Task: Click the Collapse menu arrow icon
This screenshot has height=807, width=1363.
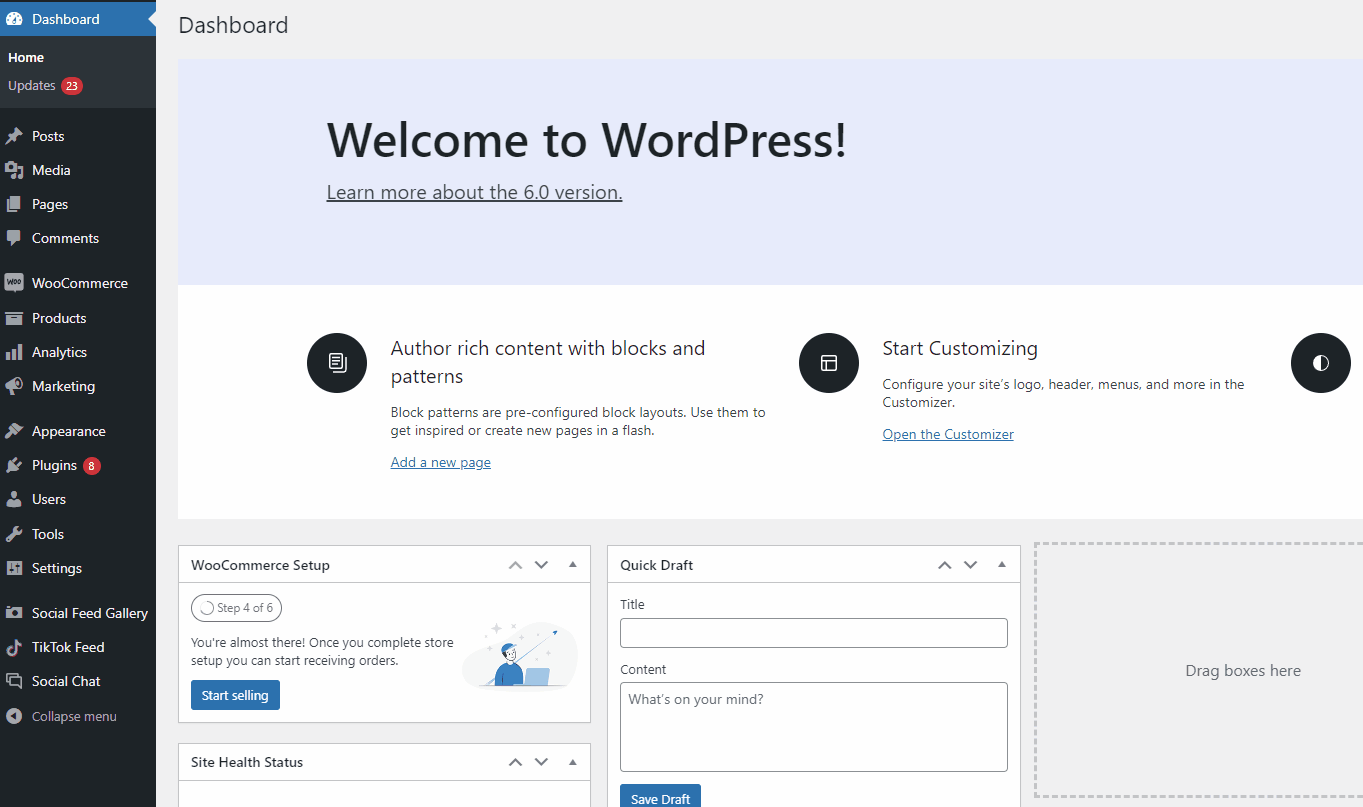Action: 14,716
